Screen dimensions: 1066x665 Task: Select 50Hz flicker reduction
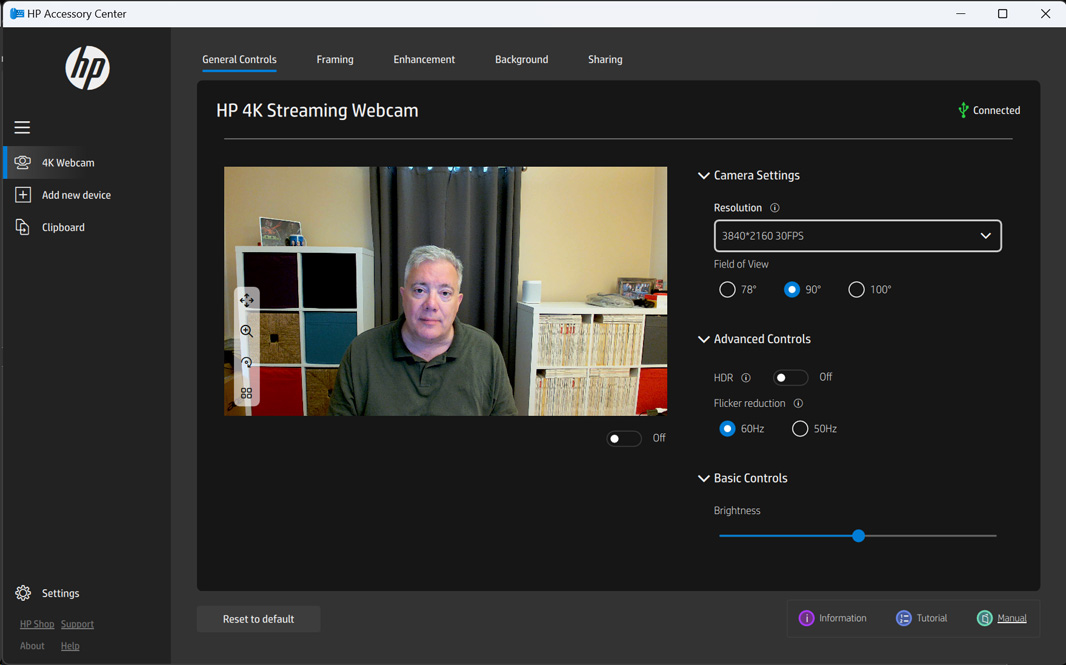click(x=800, y=428)
